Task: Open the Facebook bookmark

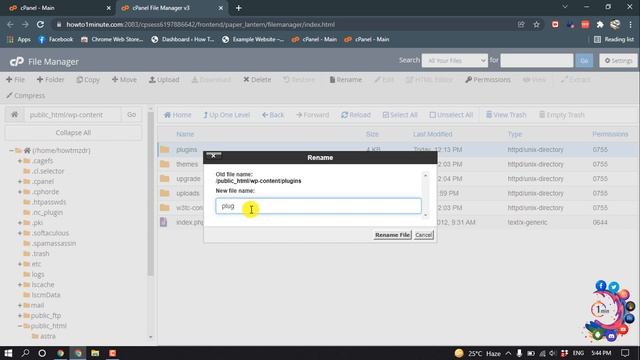Action: tap(56, 40)
